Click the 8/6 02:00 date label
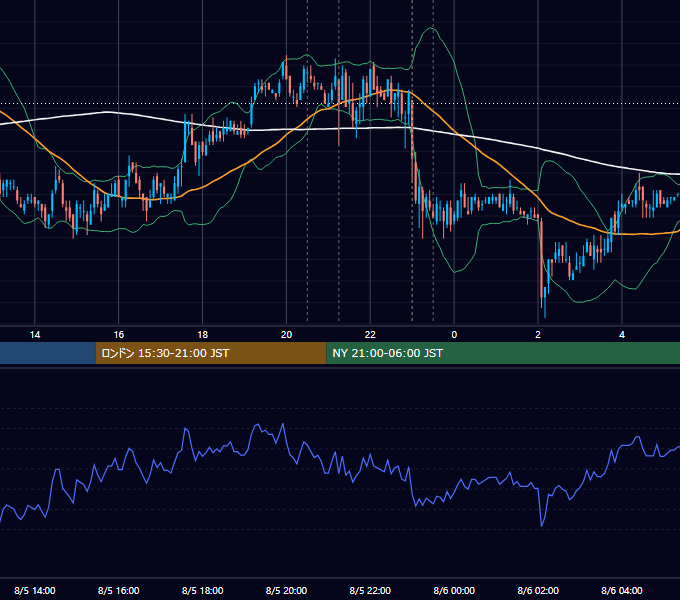The width and height of the screenshot is (680, 600). (538, 590)
